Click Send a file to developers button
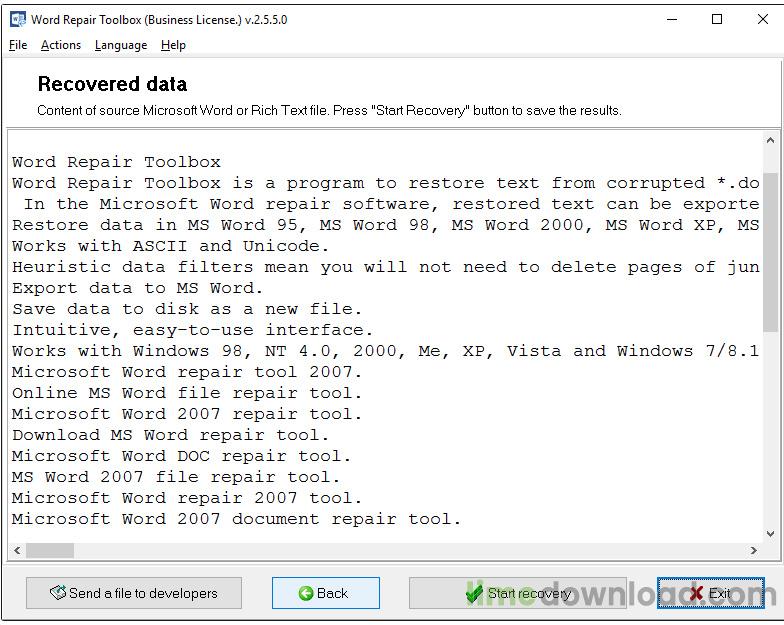Image resolution: width=784 pixels, height=625 pixels. (x=134, y=593)
